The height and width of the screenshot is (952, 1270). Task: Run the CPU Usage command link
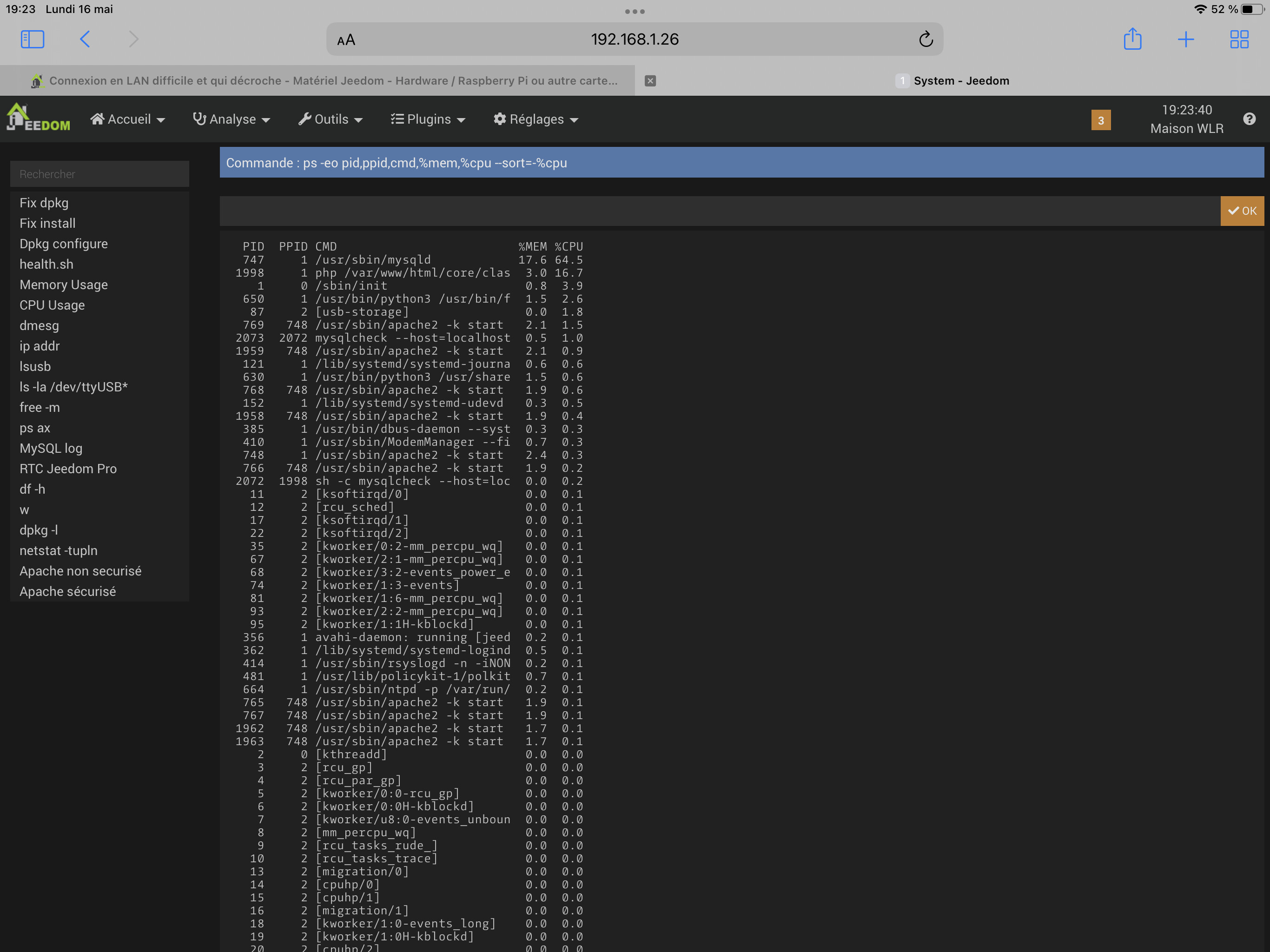(x=52, y=305)
